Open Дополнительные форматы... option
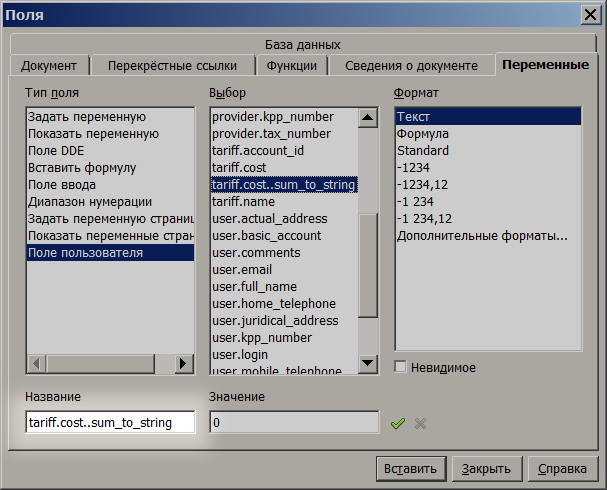This screenshot has height=490, width=607. coord(488,236)
